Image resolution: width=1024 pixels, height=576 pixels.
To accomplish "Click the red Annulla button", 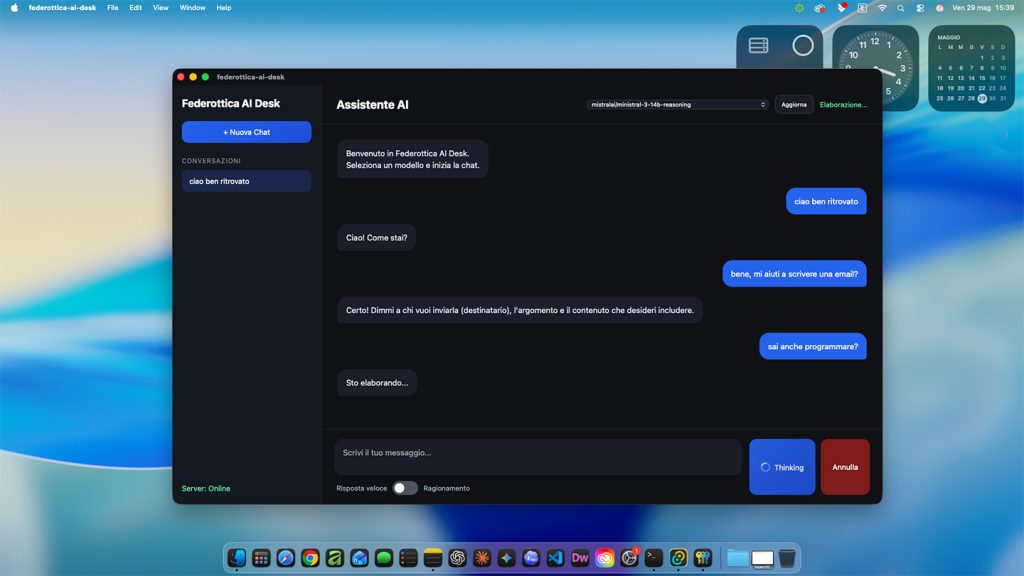I will pos(845,467).
